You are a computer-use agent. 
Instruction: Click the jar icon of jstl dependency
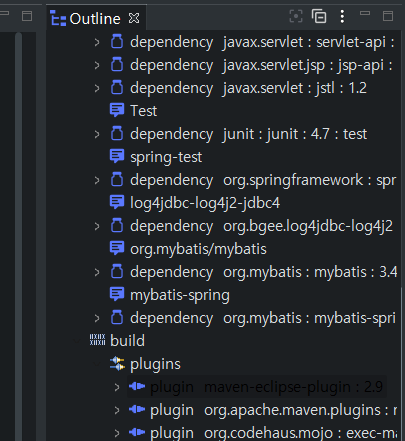(x=117, y=88)
